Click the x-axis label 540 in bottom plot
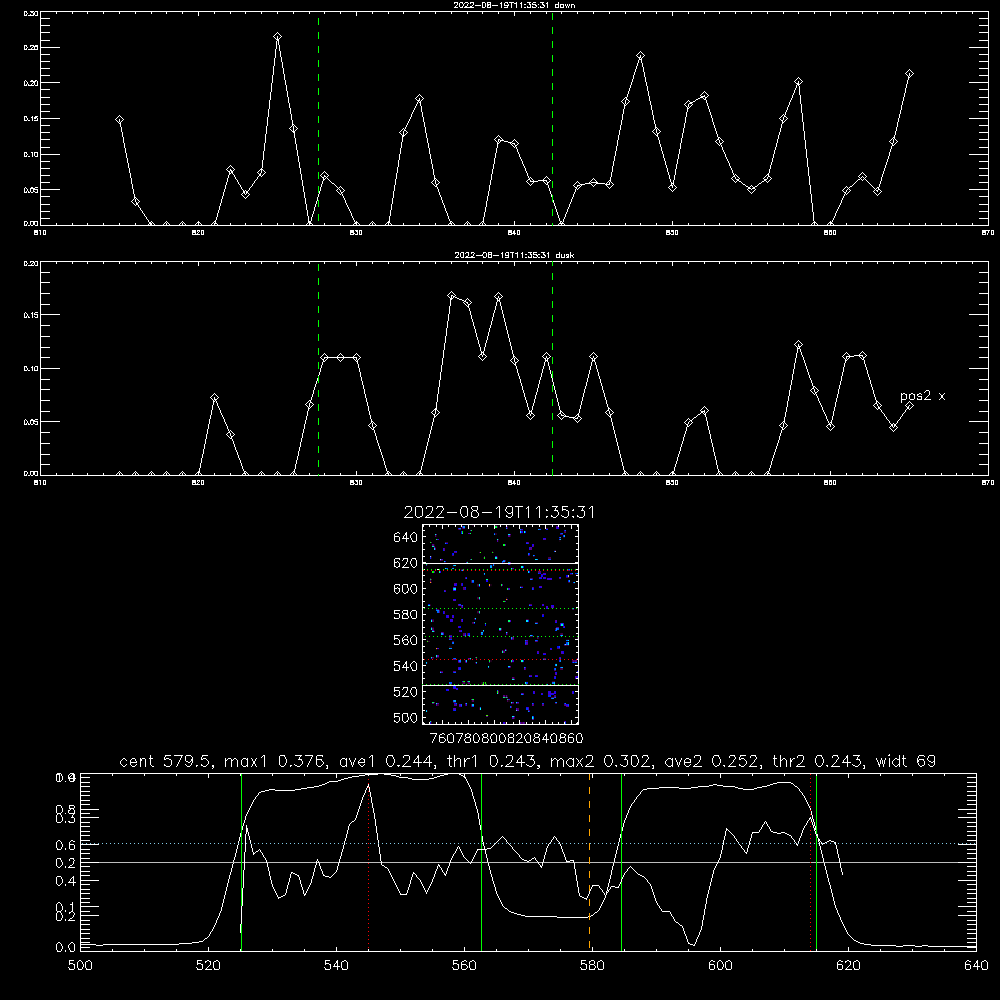1000x1000 pixels. click(x=336, y=966)
